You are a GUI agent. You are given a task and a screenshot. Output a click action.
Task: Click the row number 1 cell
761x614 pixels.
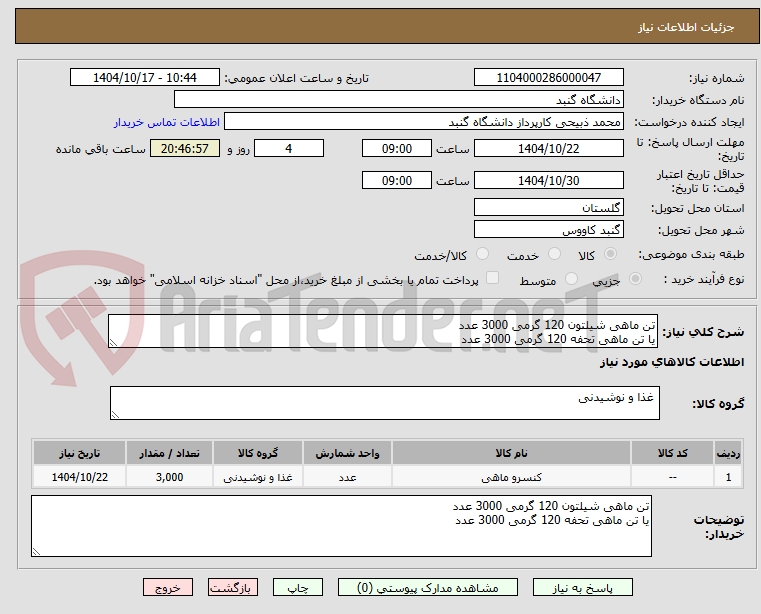point(728,477)
